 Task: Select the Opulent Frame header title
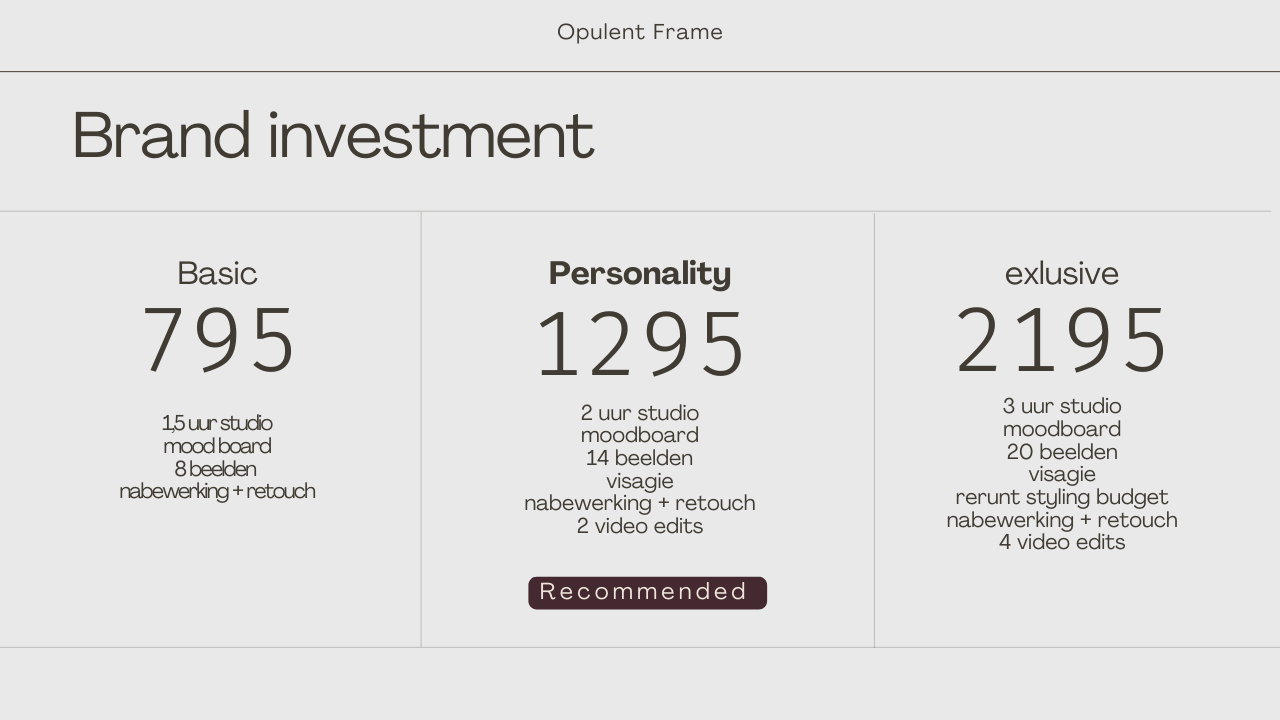pyautogui.click(x=640, y=32)
